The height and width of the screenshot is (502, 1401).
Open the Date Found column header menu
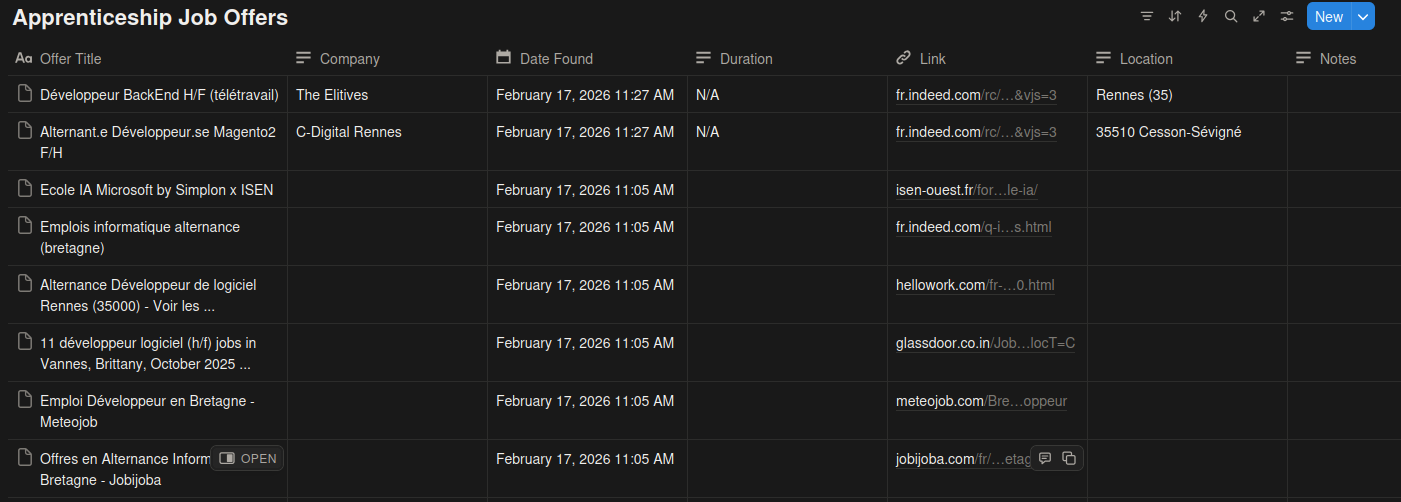(556, 59)
